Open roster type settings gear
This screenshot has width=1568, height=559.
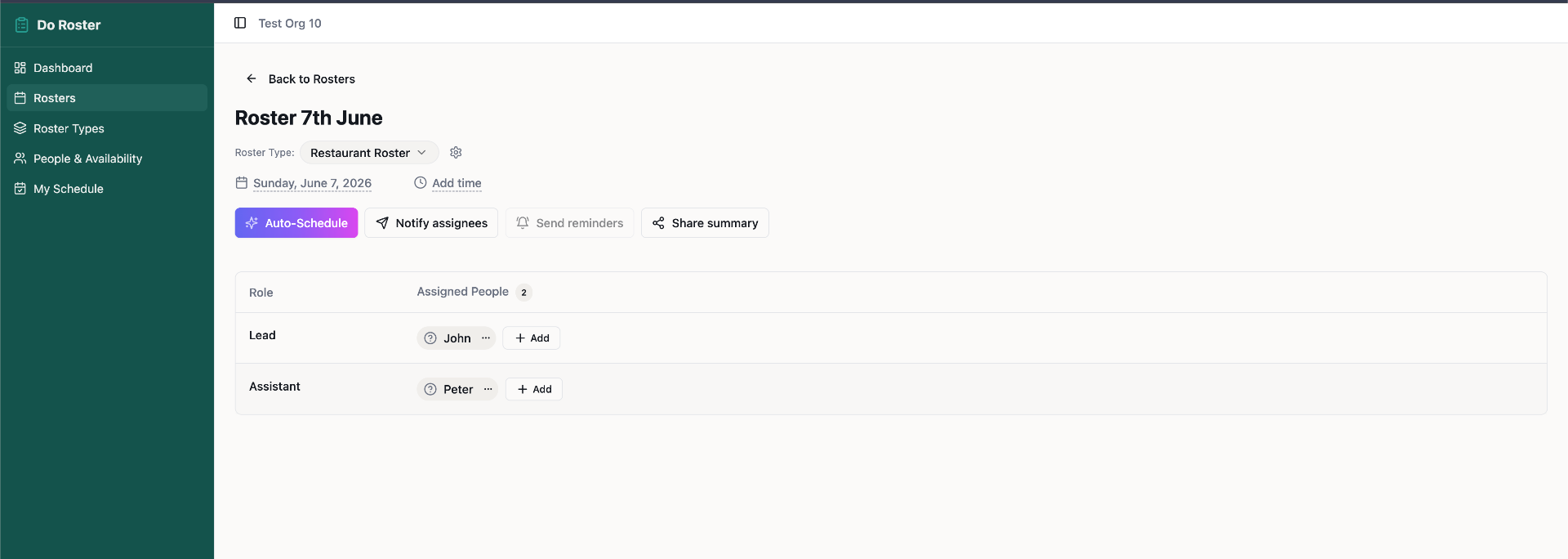[x=456, y=153]
